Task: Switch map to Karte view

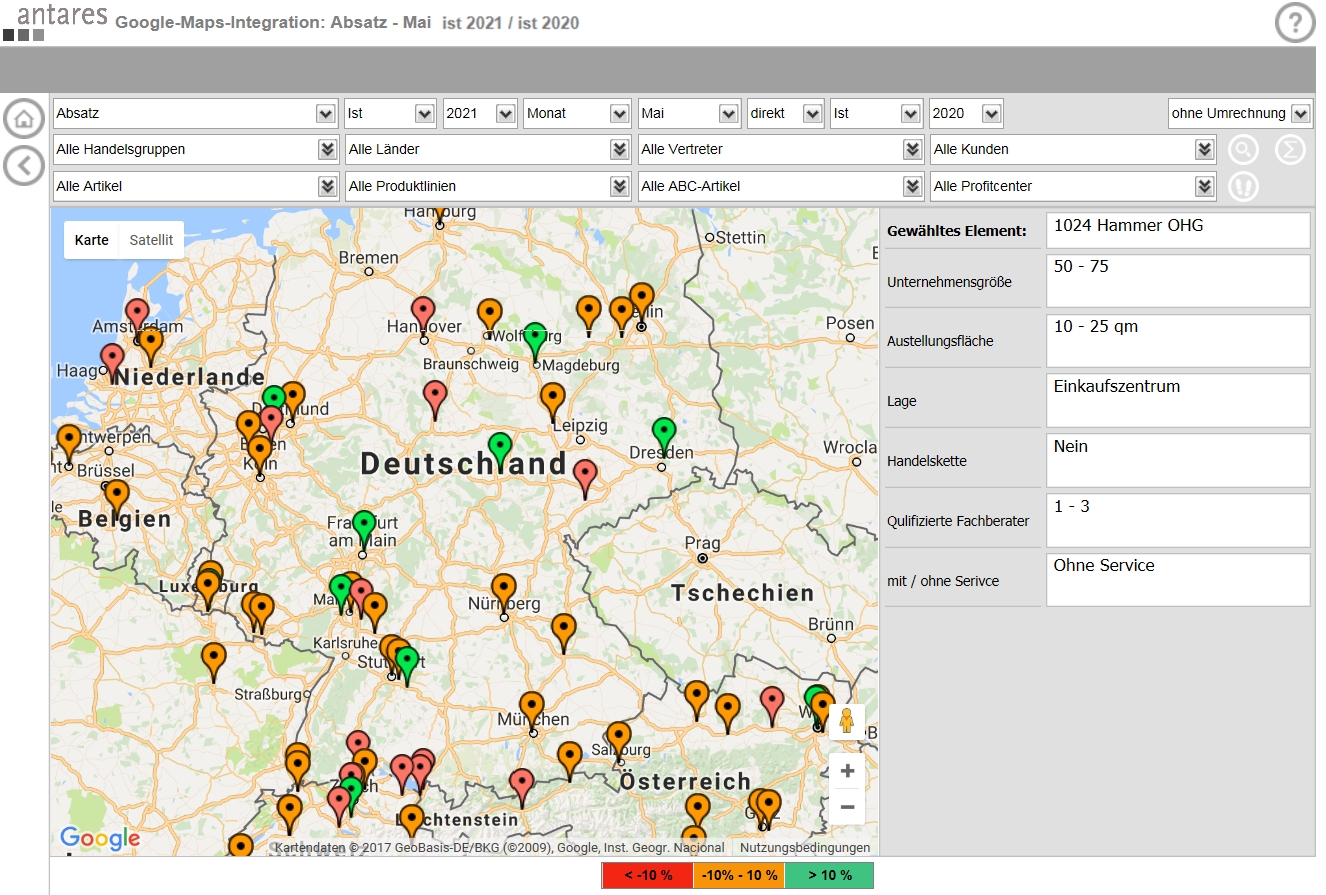Action: [x=92, y=240]
